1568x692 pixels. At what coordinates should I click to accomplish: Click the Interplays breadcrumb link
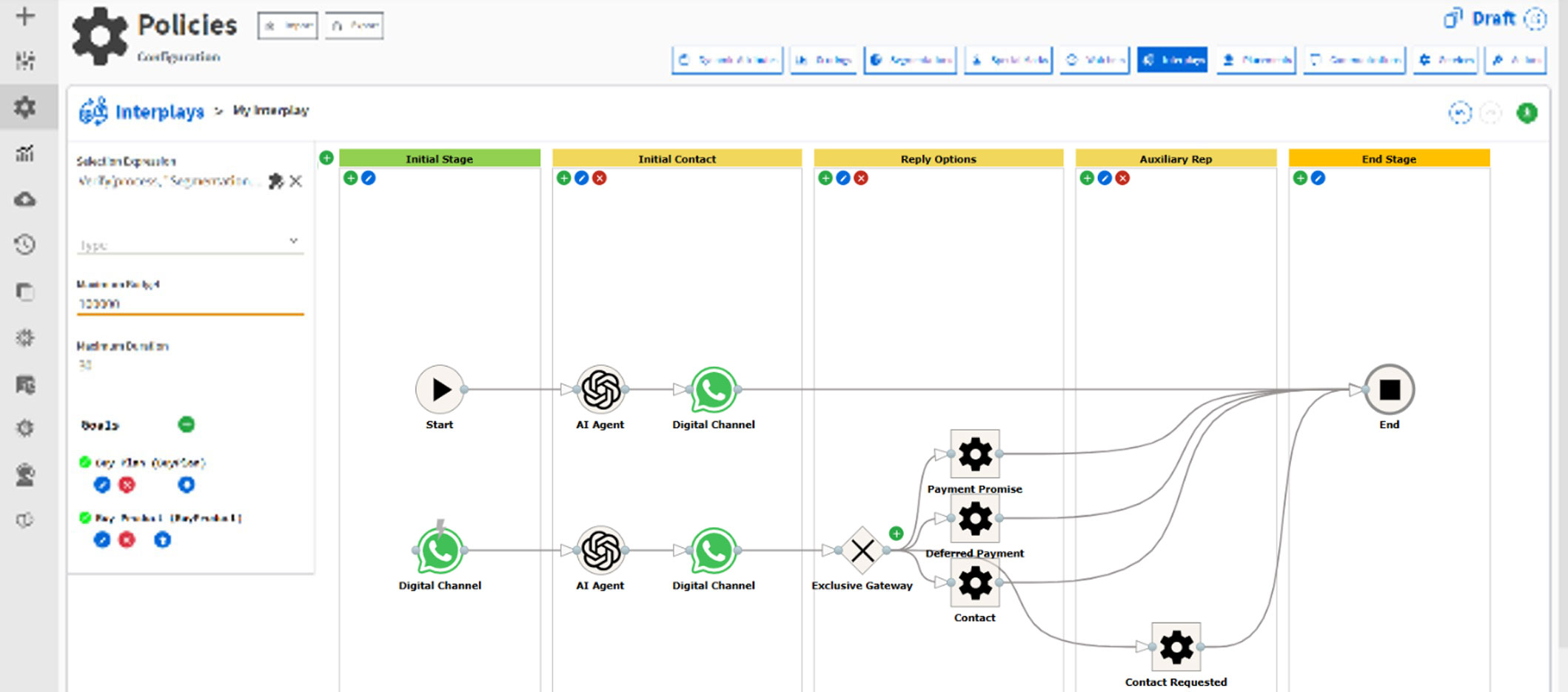pyautogui.click(x=159, y=112)
